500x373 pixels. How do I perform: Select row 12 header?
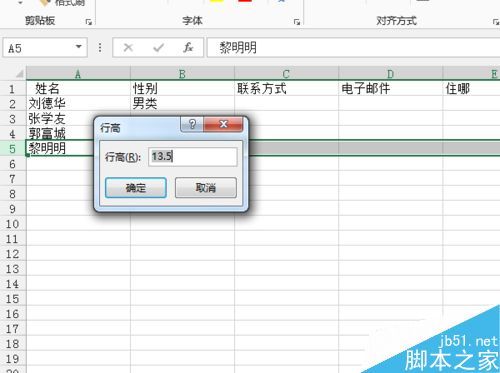tap(13, 254)
